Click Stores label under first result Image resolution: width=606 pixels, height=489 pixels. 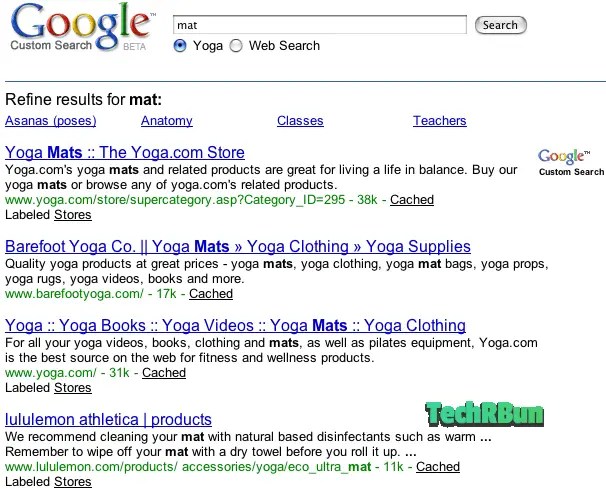coord(73,215)
